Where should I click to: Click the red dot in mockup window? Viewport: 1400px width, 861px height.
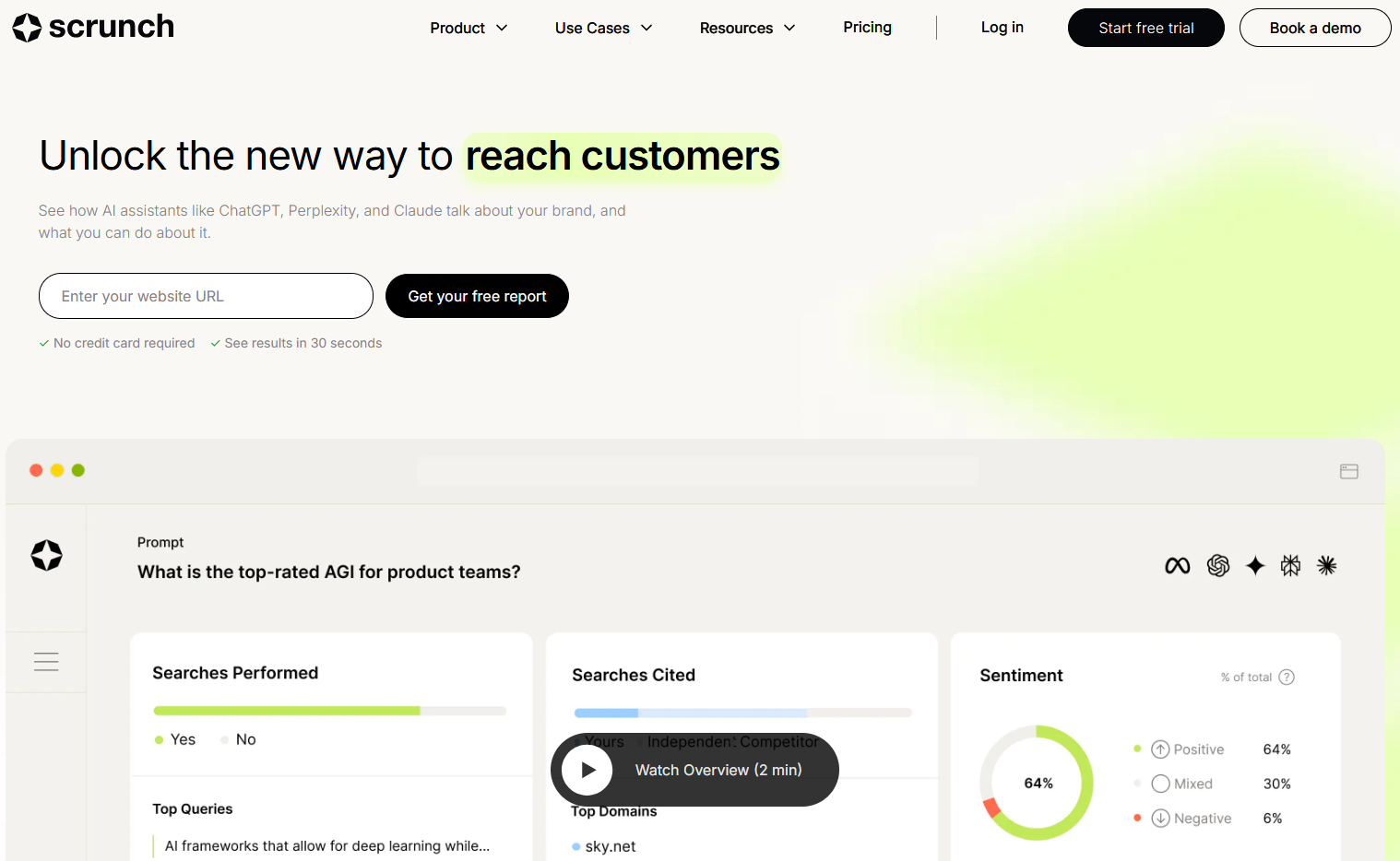(36, 470)
